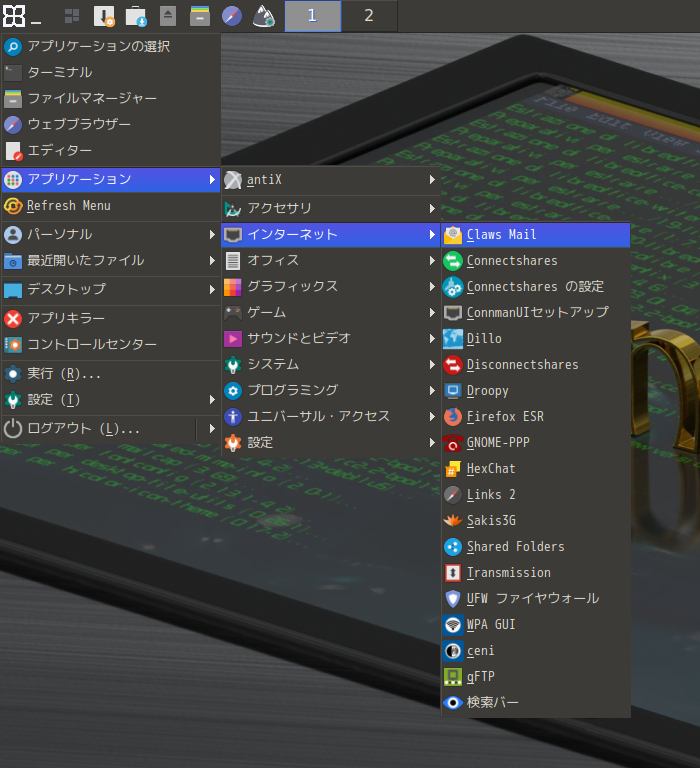This screenshot has width=700, height=768.
Task: Open the プログラミング menu category
Action: (331, 390)
